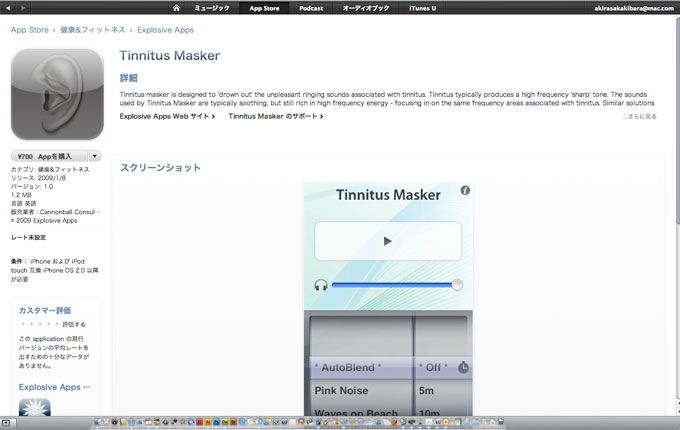Go back with the left arrow
680x430 pixels.
coord(8,8)
